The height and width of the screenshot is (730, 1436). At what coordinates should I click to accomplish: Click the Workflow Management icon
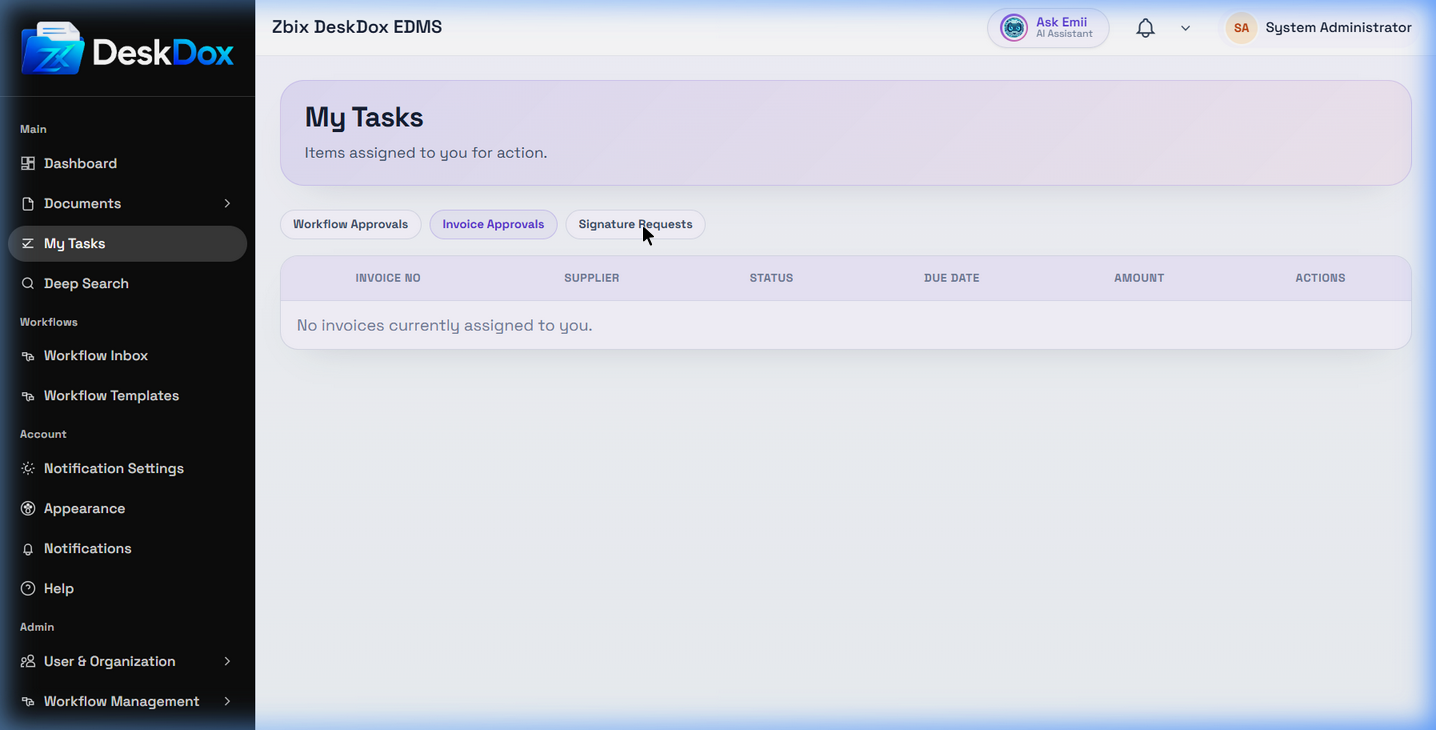tap(28, 701)
